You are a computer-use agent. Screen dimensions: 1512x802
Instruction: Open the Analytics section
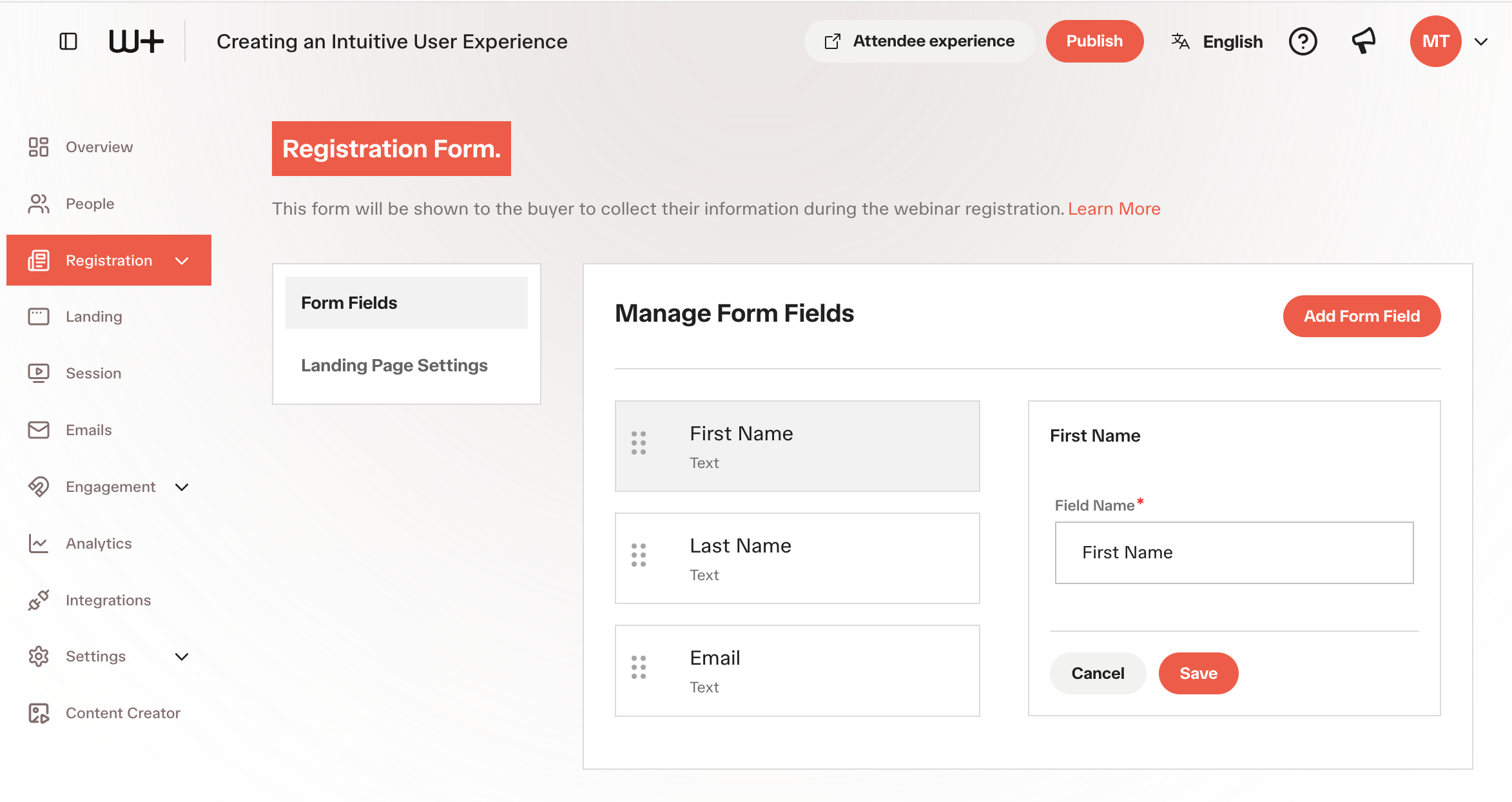tap(99, 543)
